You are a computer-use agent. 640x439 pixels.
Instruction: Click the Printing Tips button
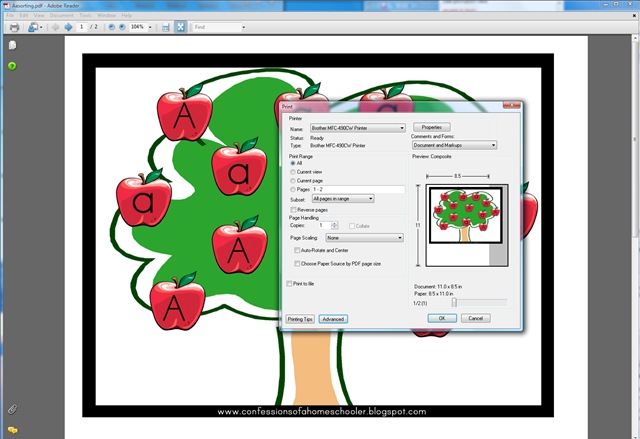[x=300, y=319]
